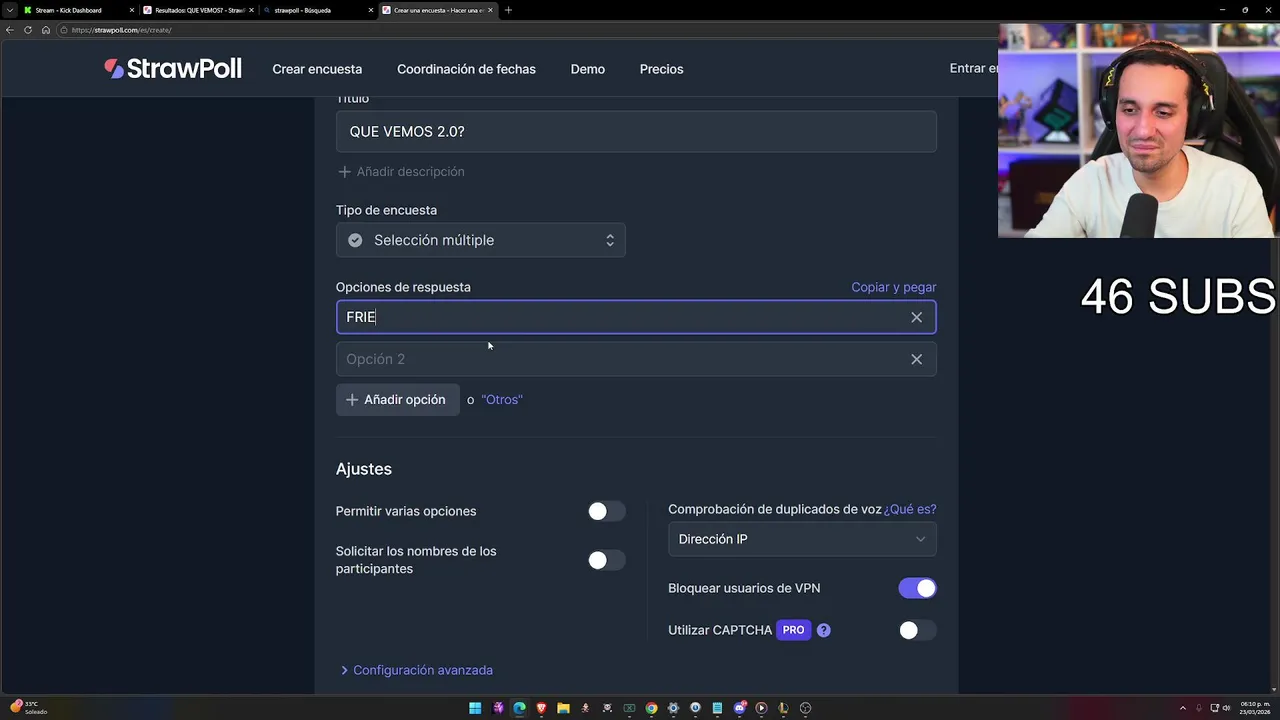
Task: Toggle Solicitar los nombres de los participantes
Action: pos(606,560)
